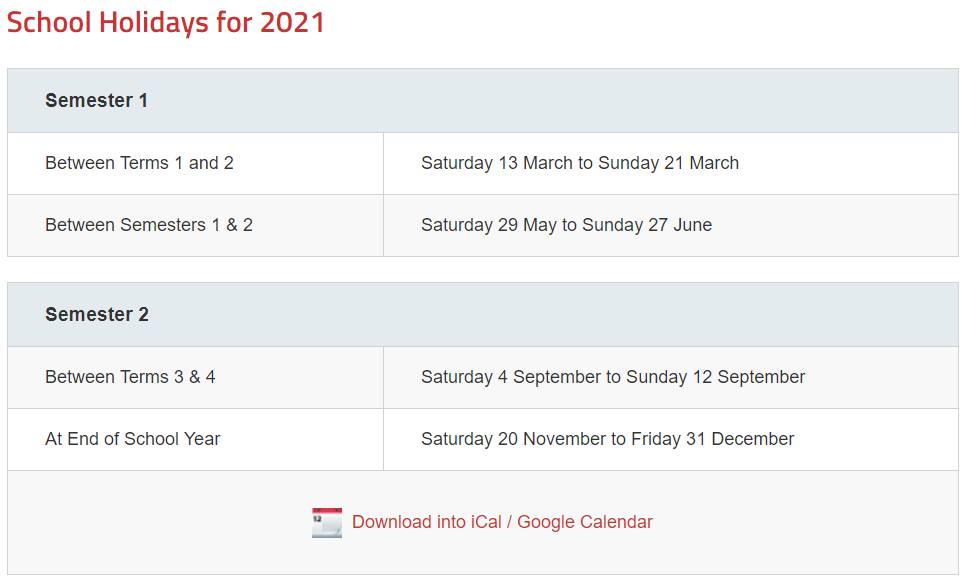Image resolution: width=963 pixels, height=583 pixels.
Task: Select the 'Between Terms 1 and 2' label
Action: point(139,163)
